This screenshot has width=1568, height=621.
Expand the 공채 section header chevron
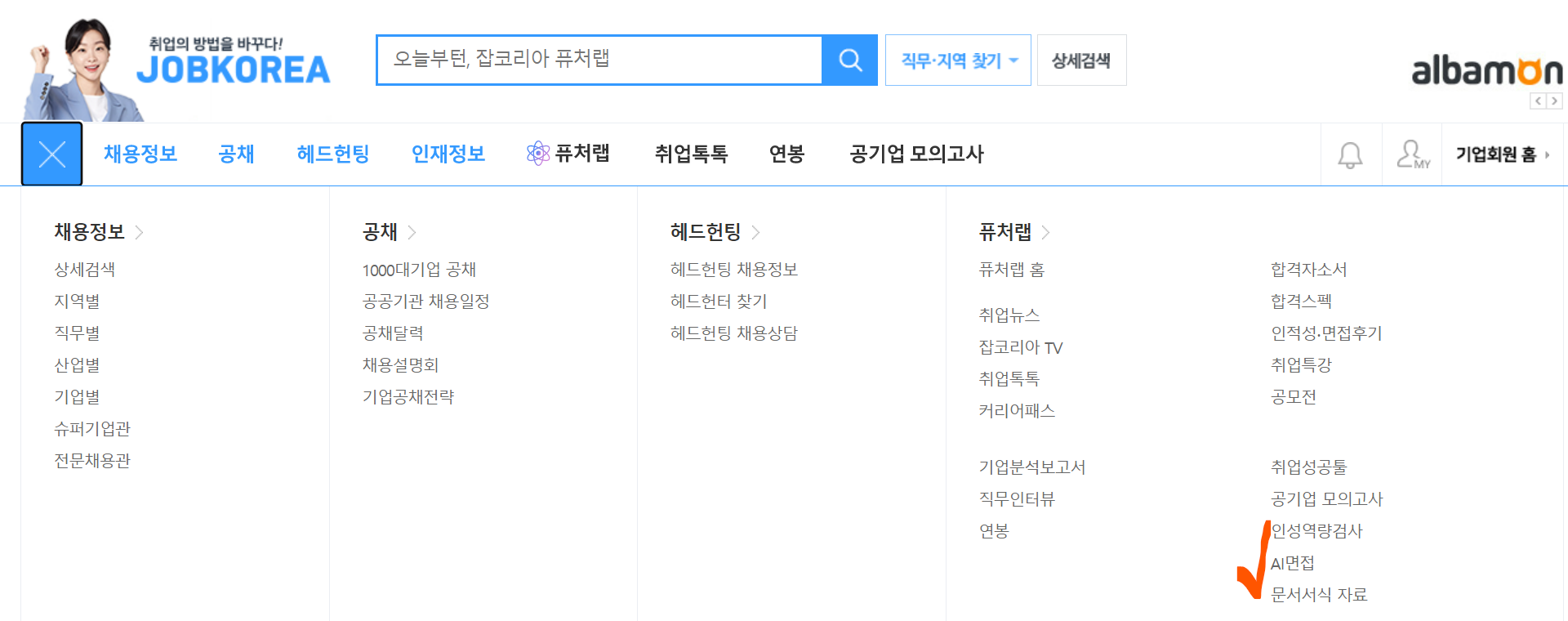click(x=412, y=232)
